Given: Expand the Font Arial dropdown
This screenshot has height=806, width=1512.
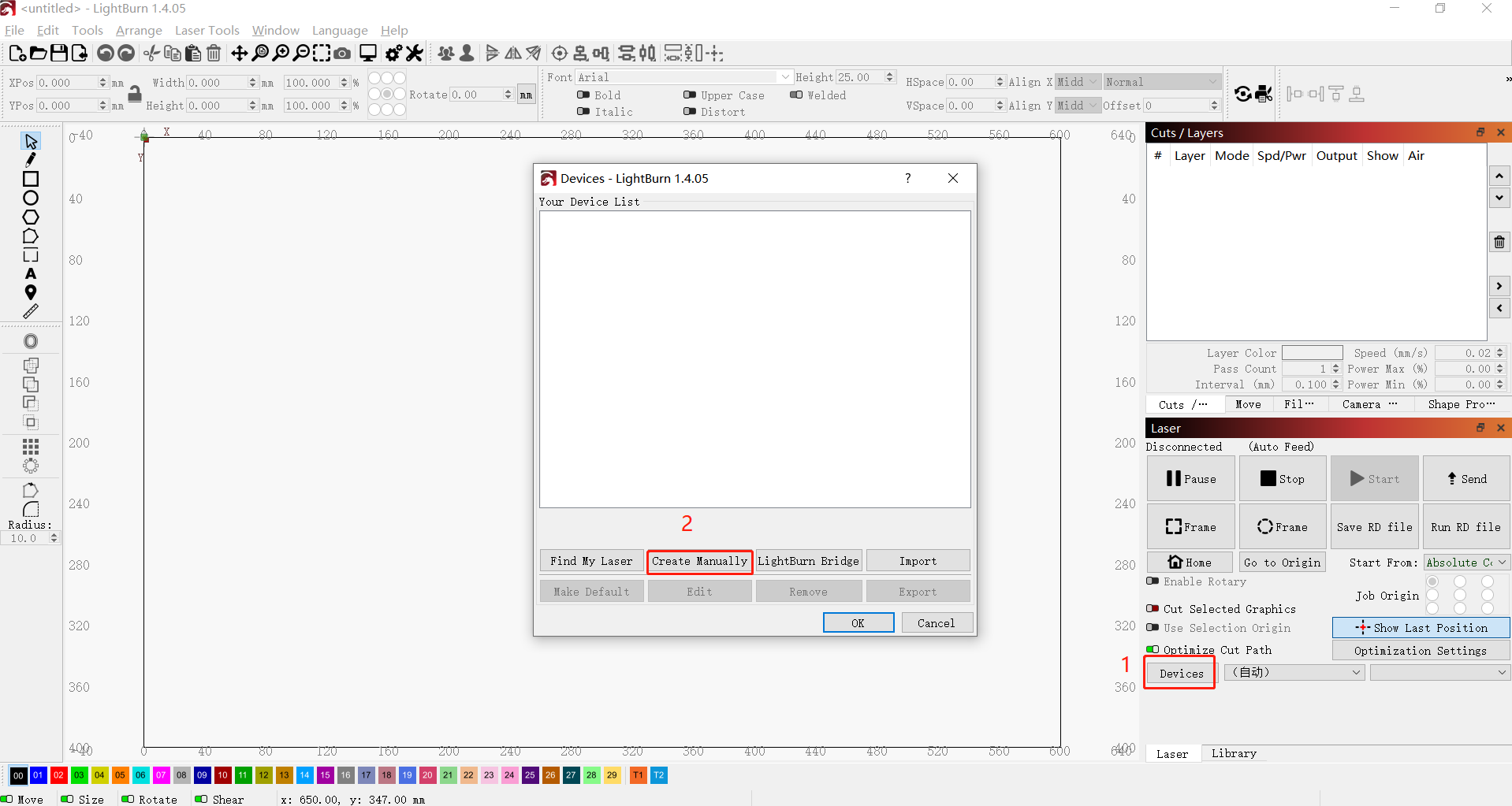Looking at the screenshot, I should point(785,77).
